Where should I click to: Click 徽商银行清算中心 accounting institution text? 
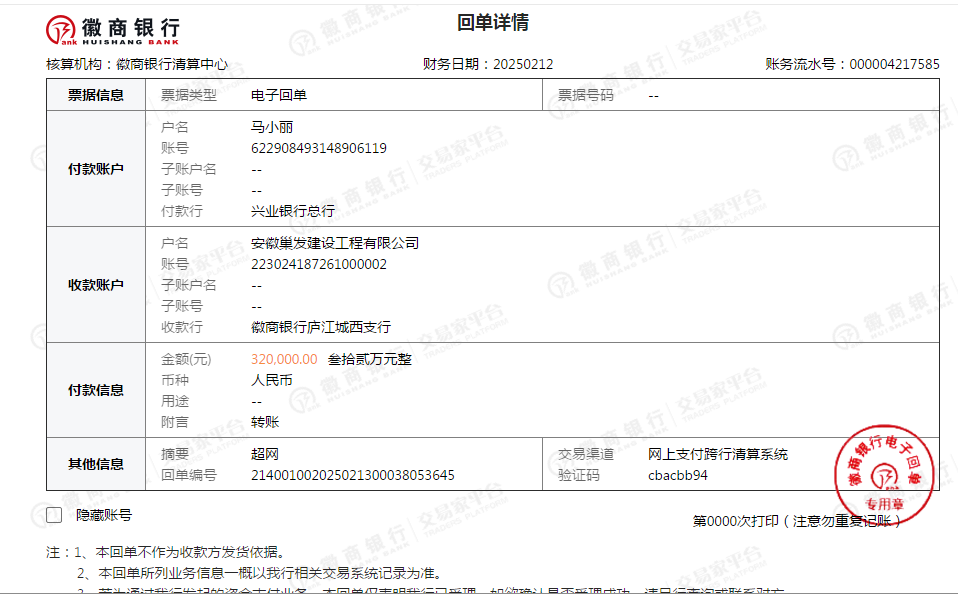pos(171,64)
